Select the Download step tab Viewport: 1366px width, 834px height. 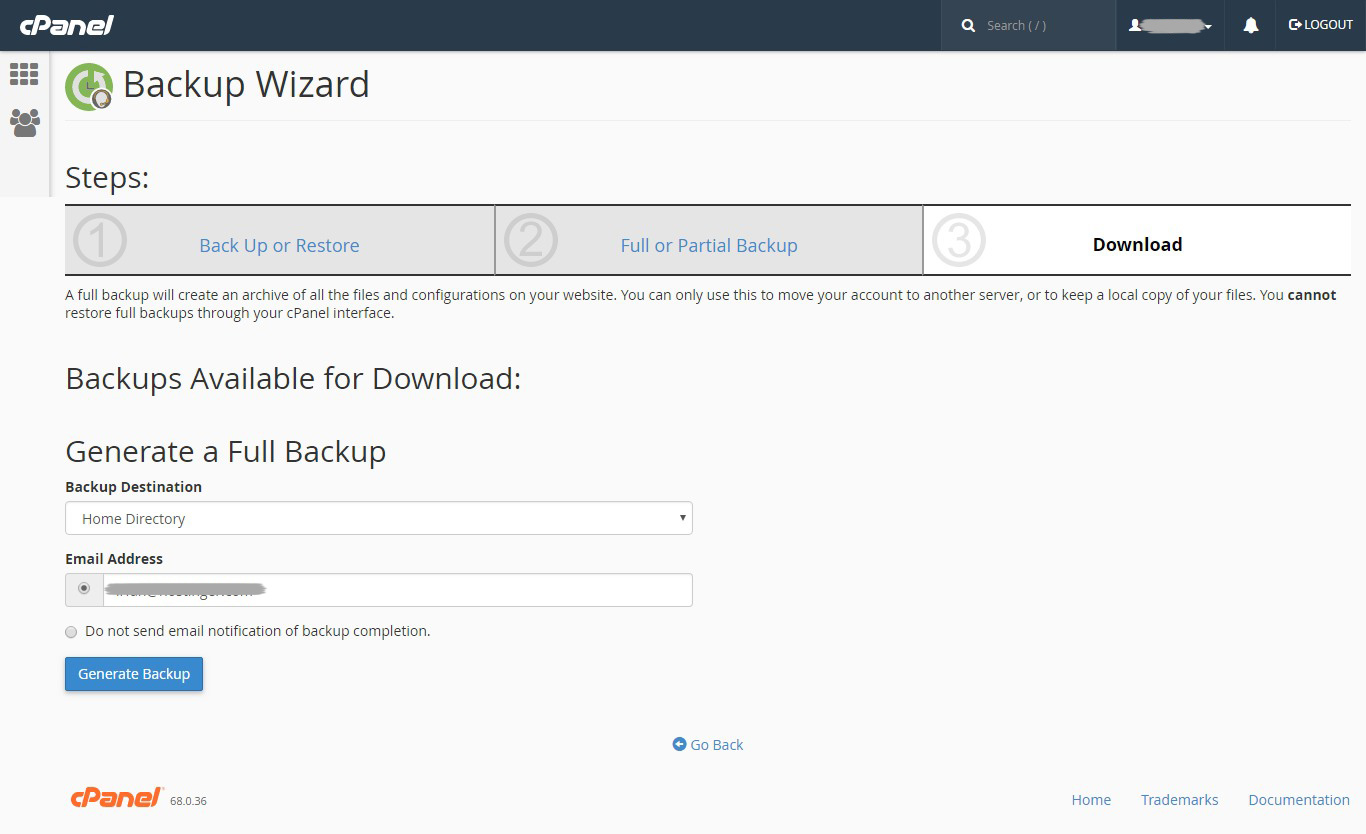pyautogui.click(x=1137, y=240)
